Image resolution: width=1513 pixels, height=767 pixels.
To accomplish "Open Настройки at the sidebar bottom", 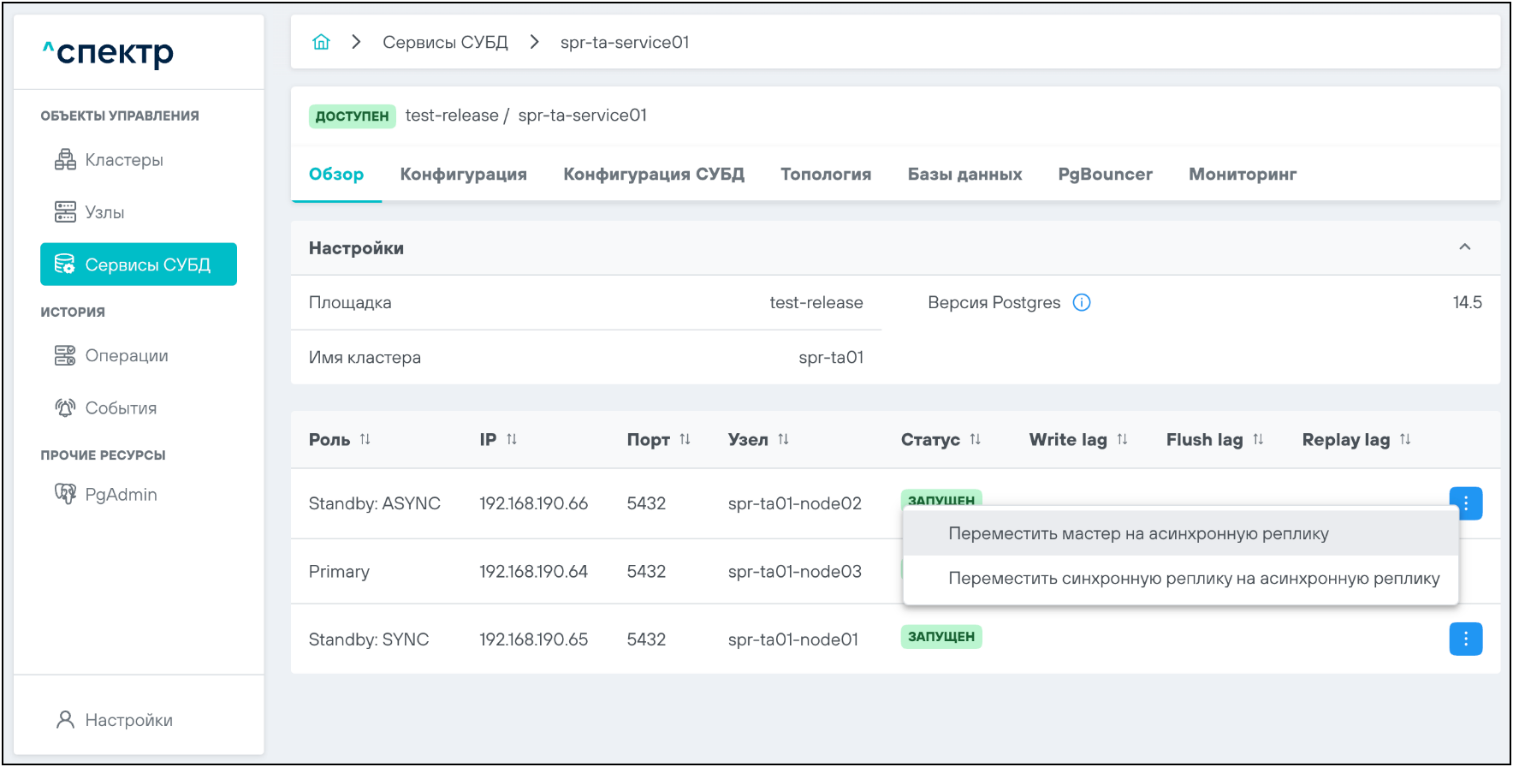I will [128, 719].
